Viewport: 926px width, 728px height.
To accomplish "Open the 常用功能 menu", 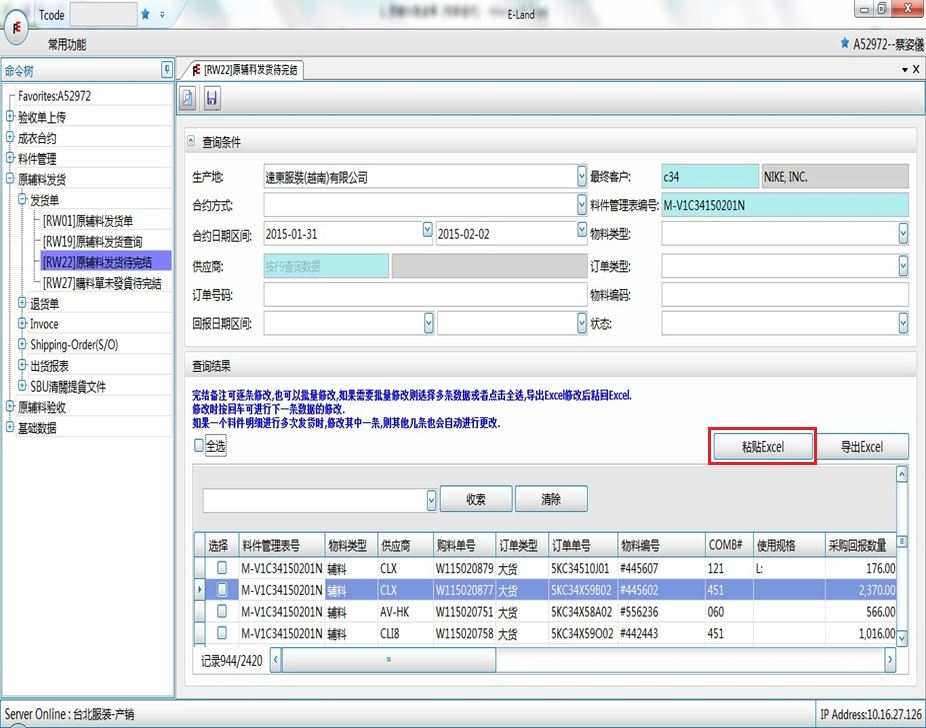I will 67,45.
